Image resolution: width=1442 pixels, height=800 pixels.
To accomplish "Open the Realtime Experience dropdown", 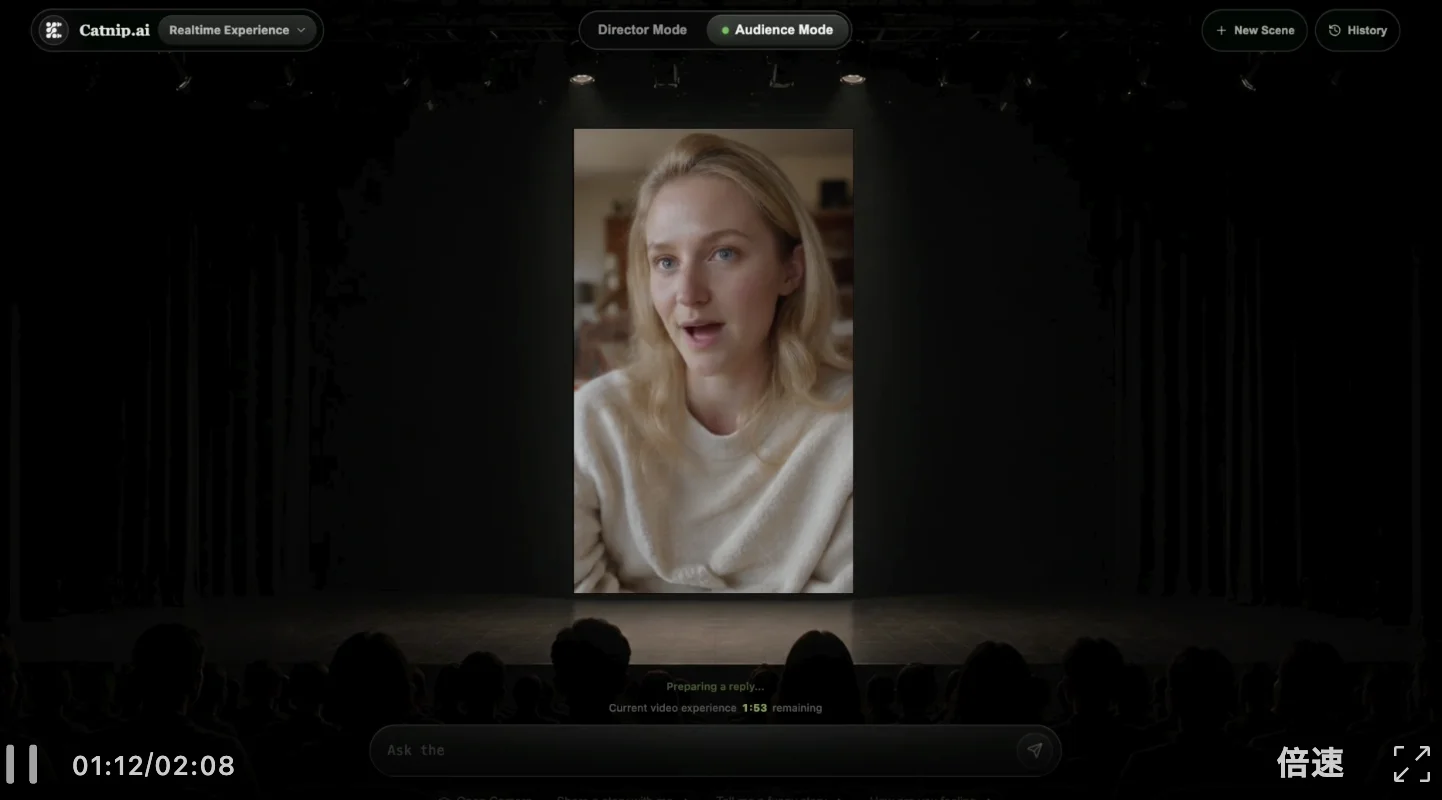I will tap(237, 30).
